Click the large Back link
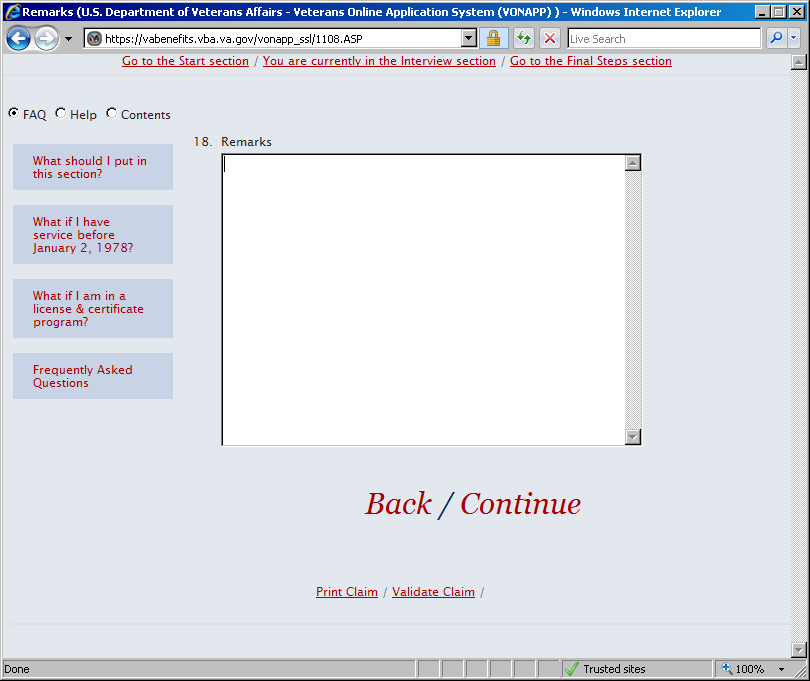Screen dimensions: 810x681 398,504
